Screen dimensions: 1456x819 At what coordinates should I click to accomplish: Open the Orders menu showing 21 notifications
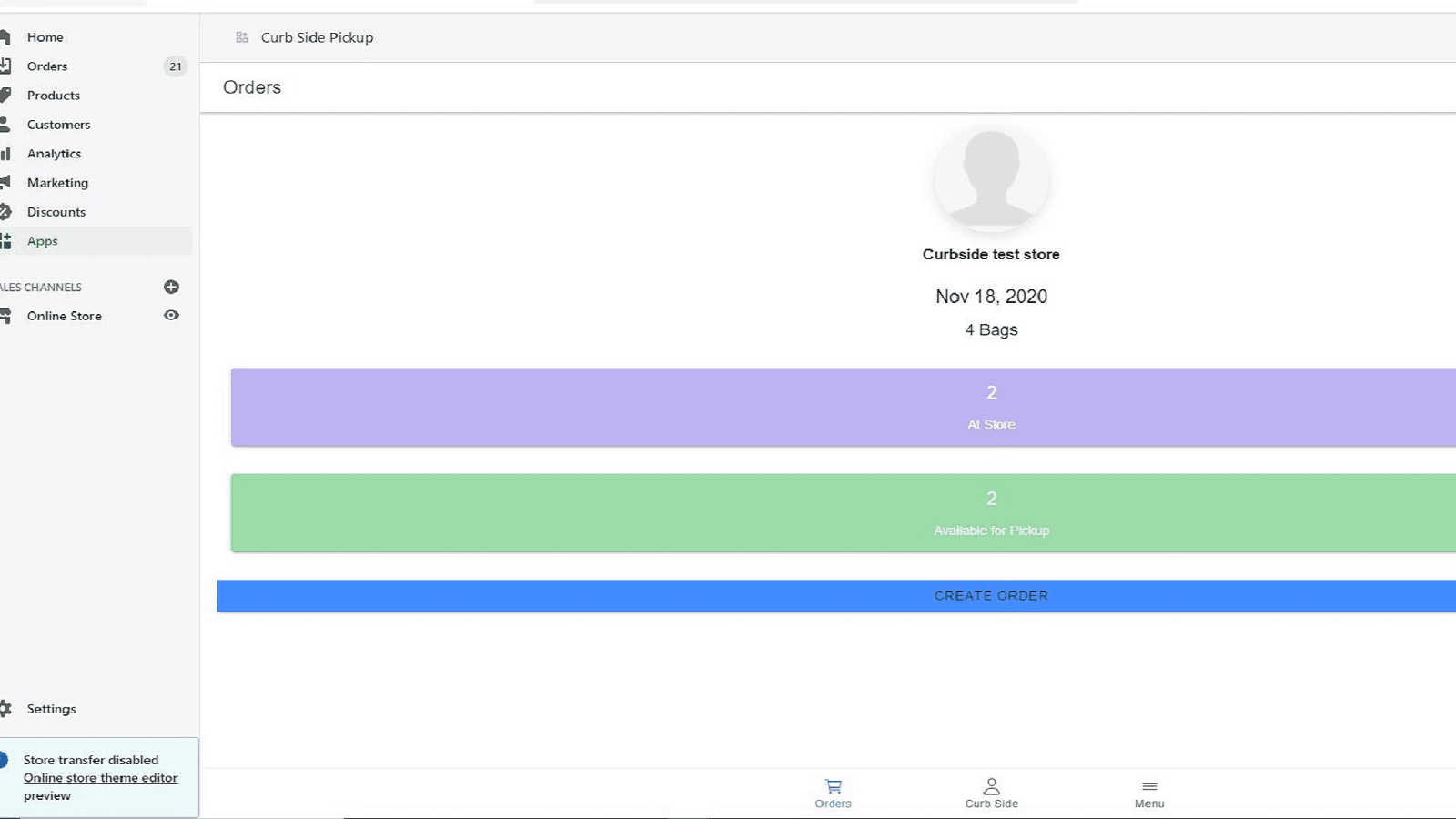click(x=47, y=66)
